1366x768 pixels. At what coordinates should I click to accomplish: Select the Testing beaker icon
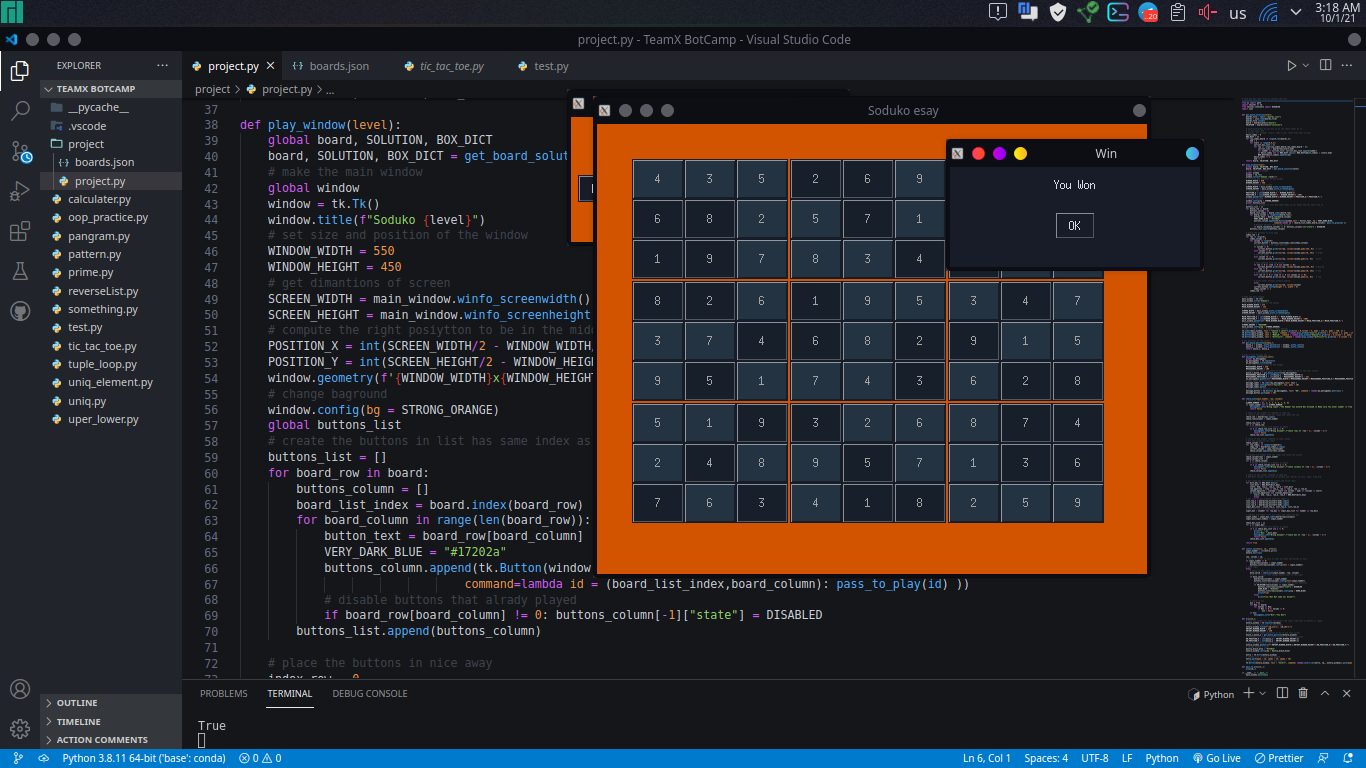[20, 271]
